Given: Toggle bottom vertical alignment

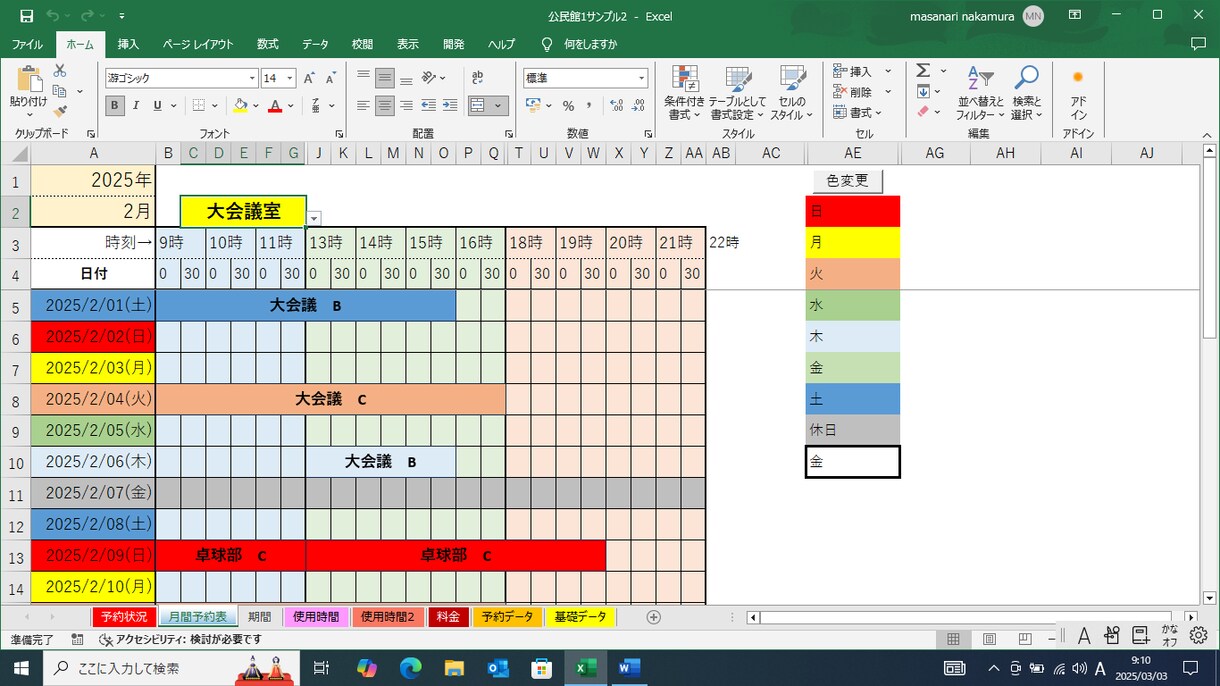Looking at the screenshot, I should 406,78.
